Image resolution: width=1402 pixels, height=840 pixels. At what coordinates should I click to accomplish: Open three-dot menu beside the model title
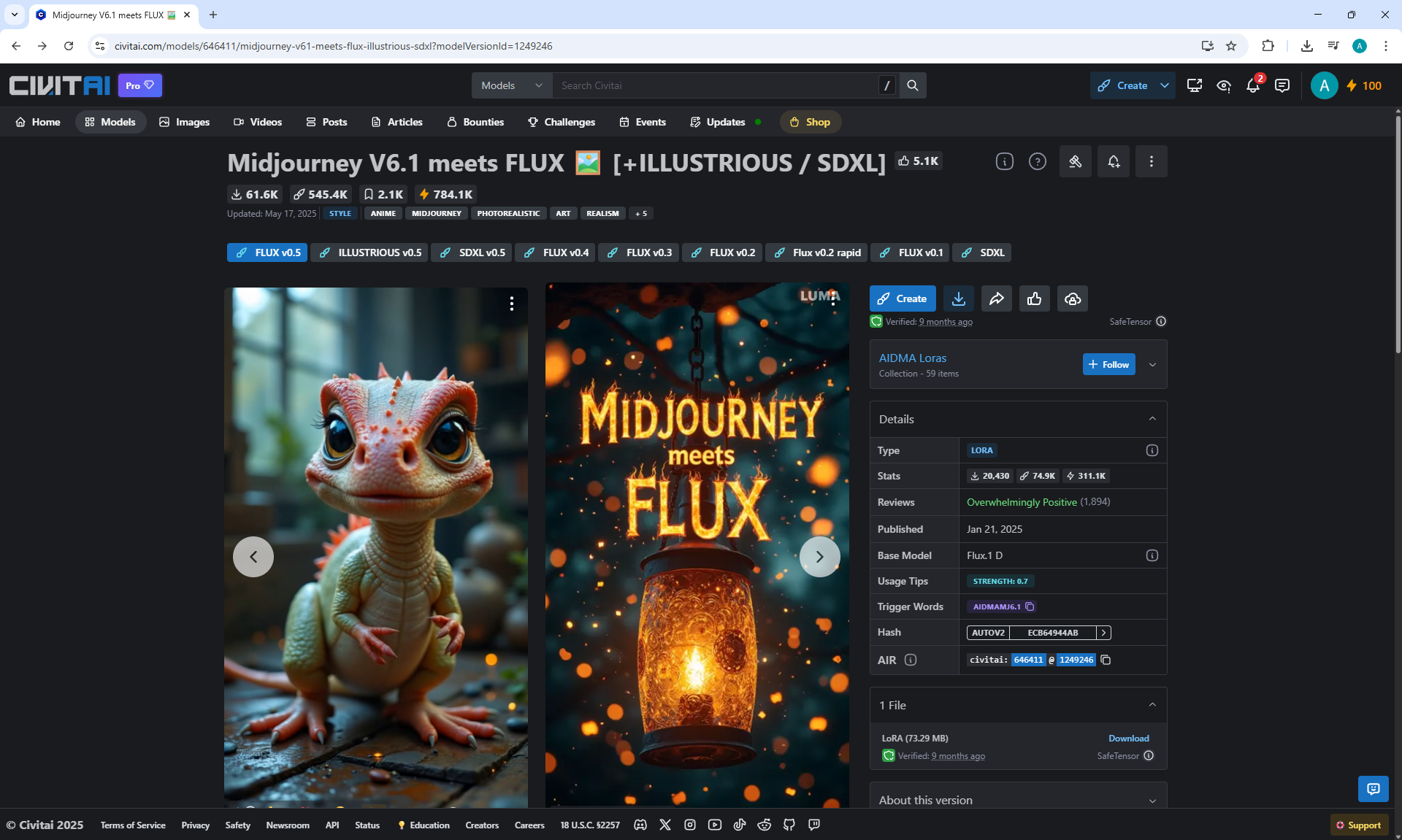(x=1152, y=161)
